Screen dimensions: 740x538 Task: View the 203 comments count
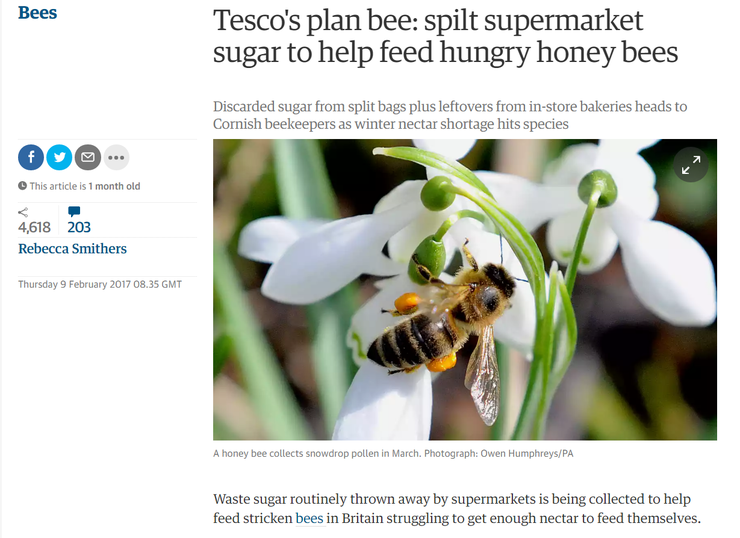pyautogui.click(x=79, y=227)
